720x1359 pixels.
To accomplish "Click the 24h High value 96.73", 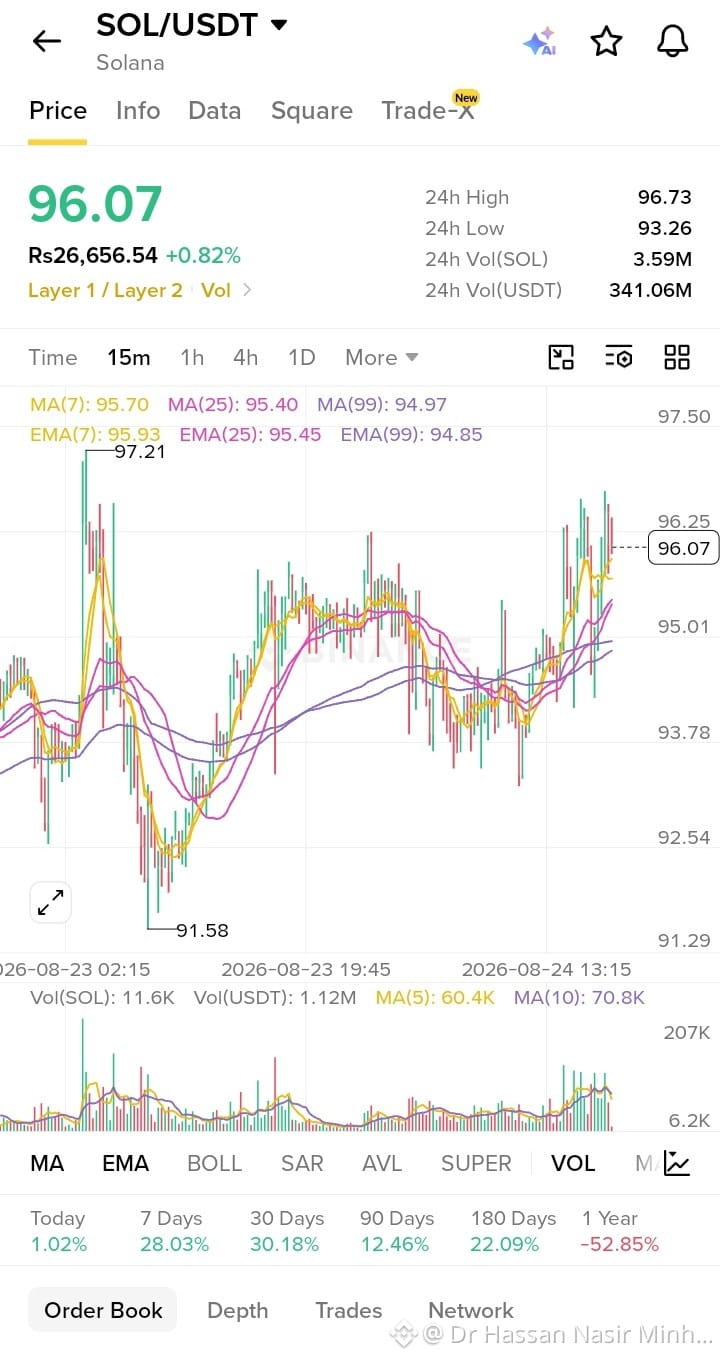I will [x=665, y=198].
